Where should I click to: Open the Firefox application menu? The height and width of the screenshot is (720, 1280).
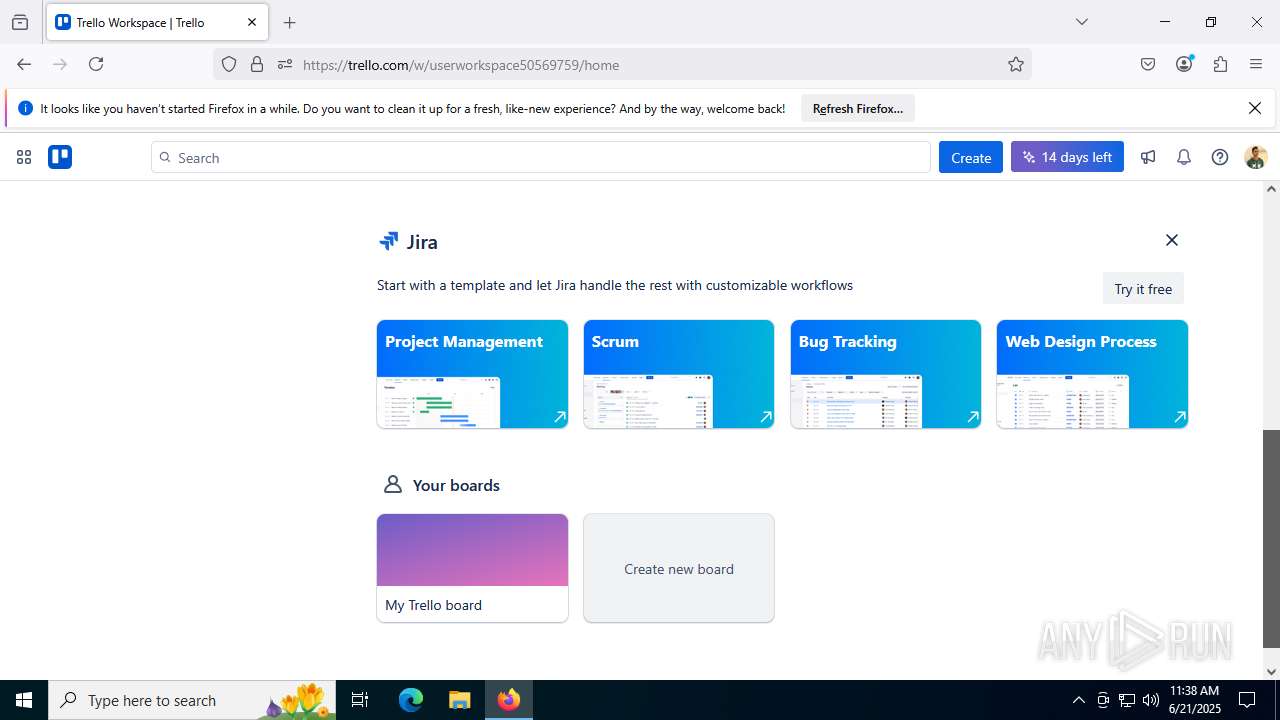[1256, 65]
